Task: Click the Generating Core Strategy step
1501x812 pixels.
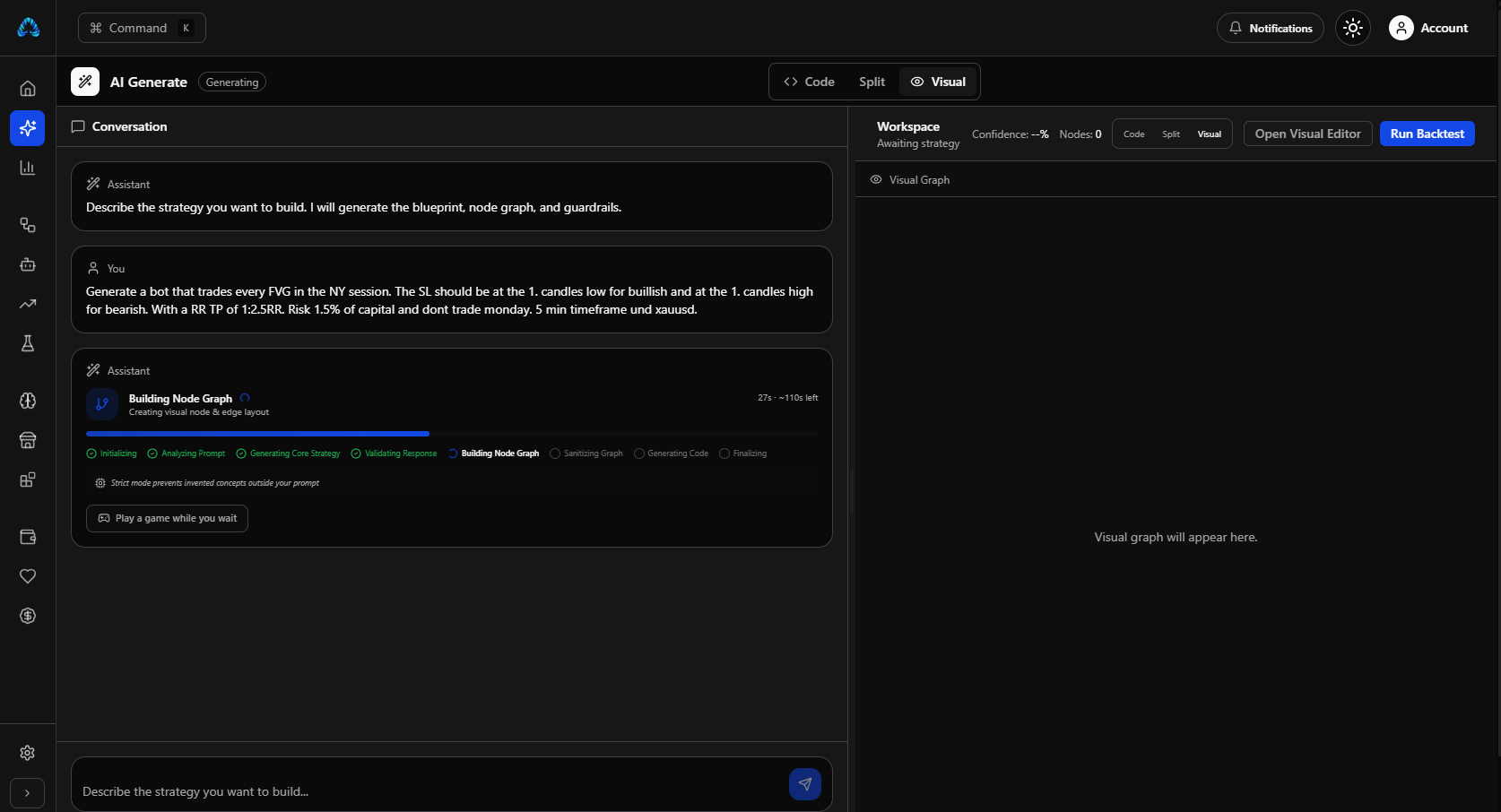Action: (289, 454)
